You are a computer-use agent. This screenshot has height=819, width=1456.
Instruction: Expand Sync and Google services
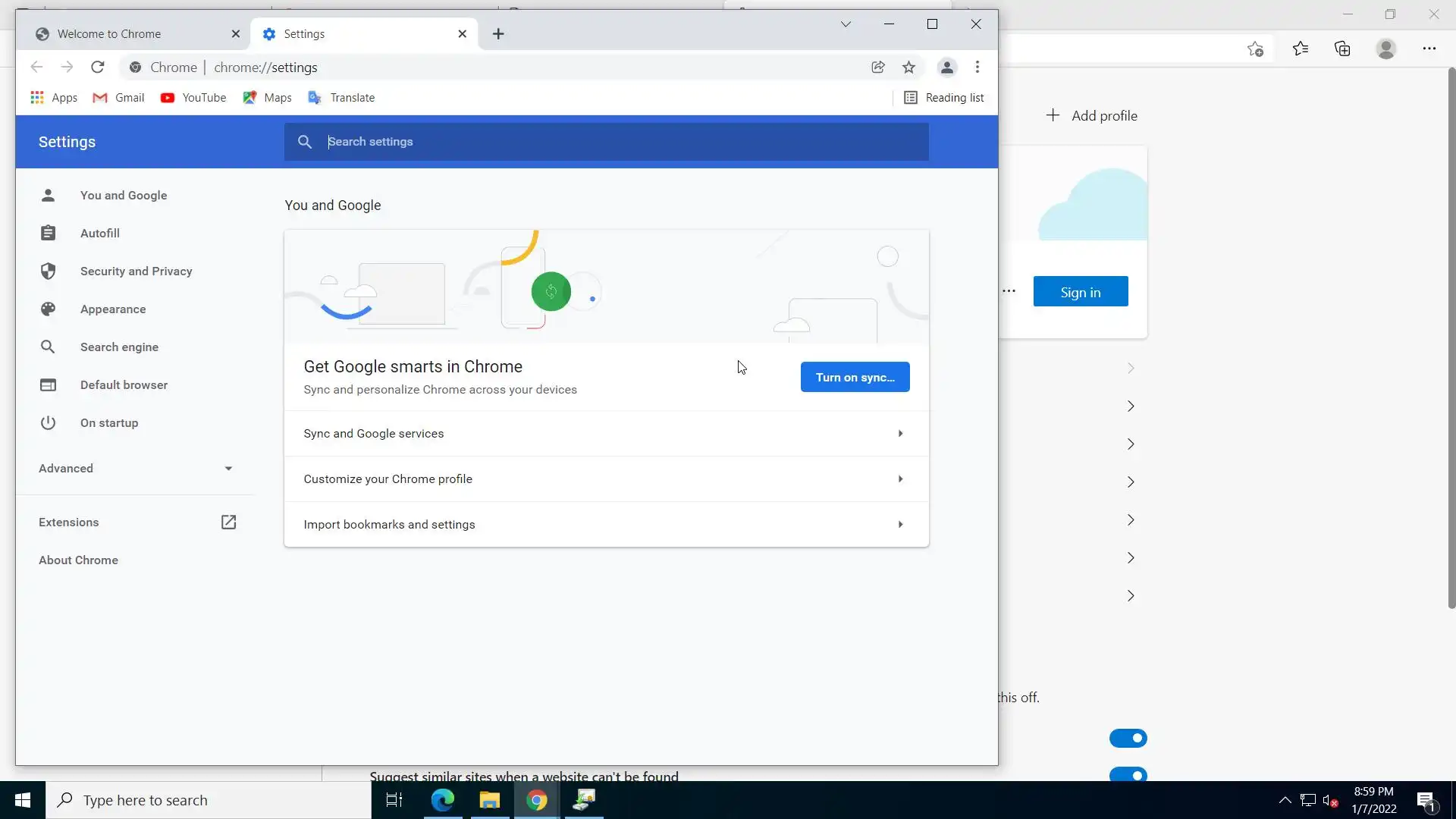click(x=606, y=434)
